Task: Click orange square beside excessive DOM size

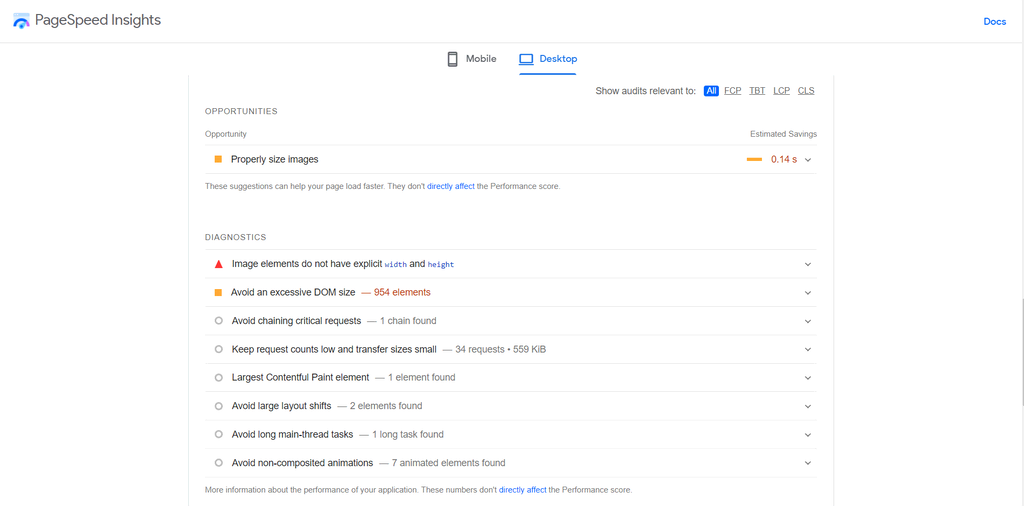Action: coord(218,293)
